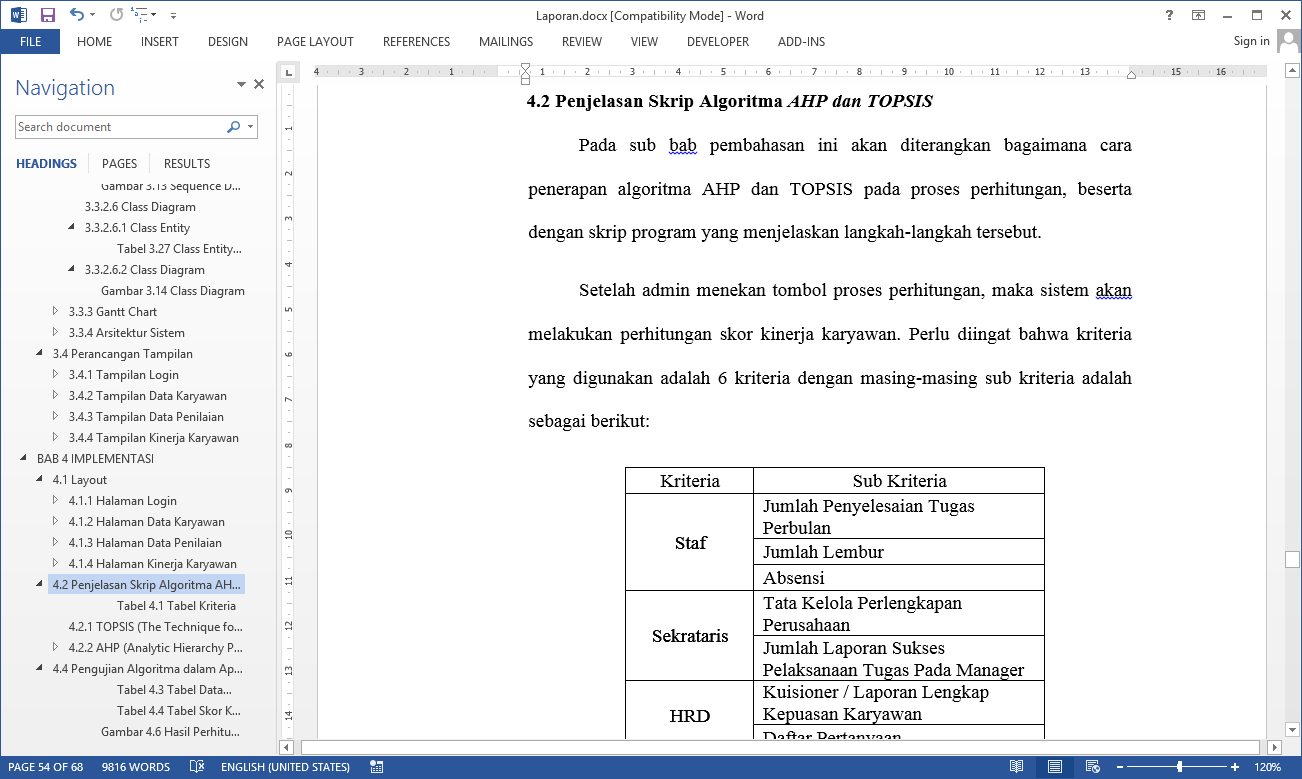Open the REFERENCES ribbon tab
1302x779 pixels.
click(416, 42)
